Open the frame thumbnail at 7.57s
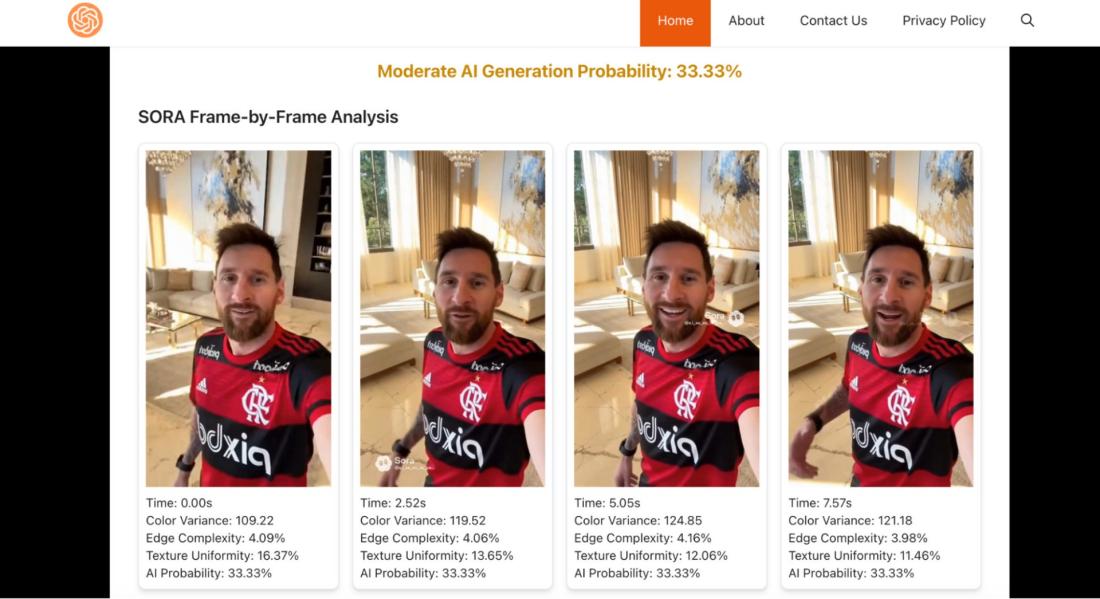The height and width of the screenshot is (599, 1100). 880,318
